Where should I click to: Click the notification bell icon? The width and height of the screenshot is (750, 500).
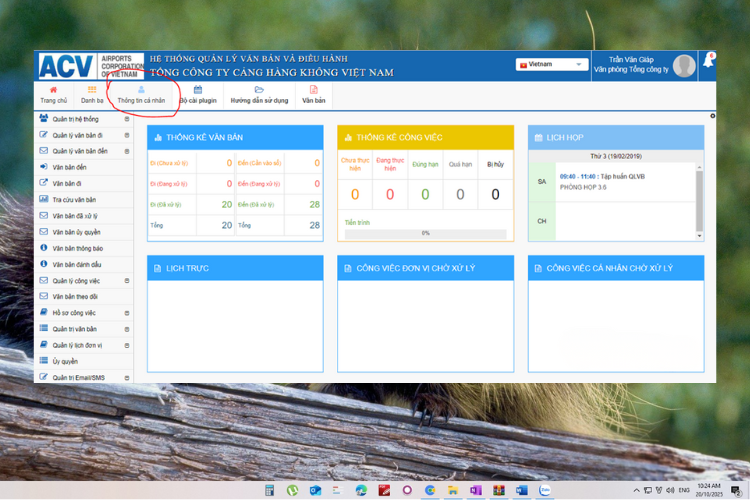click(708, 61)
